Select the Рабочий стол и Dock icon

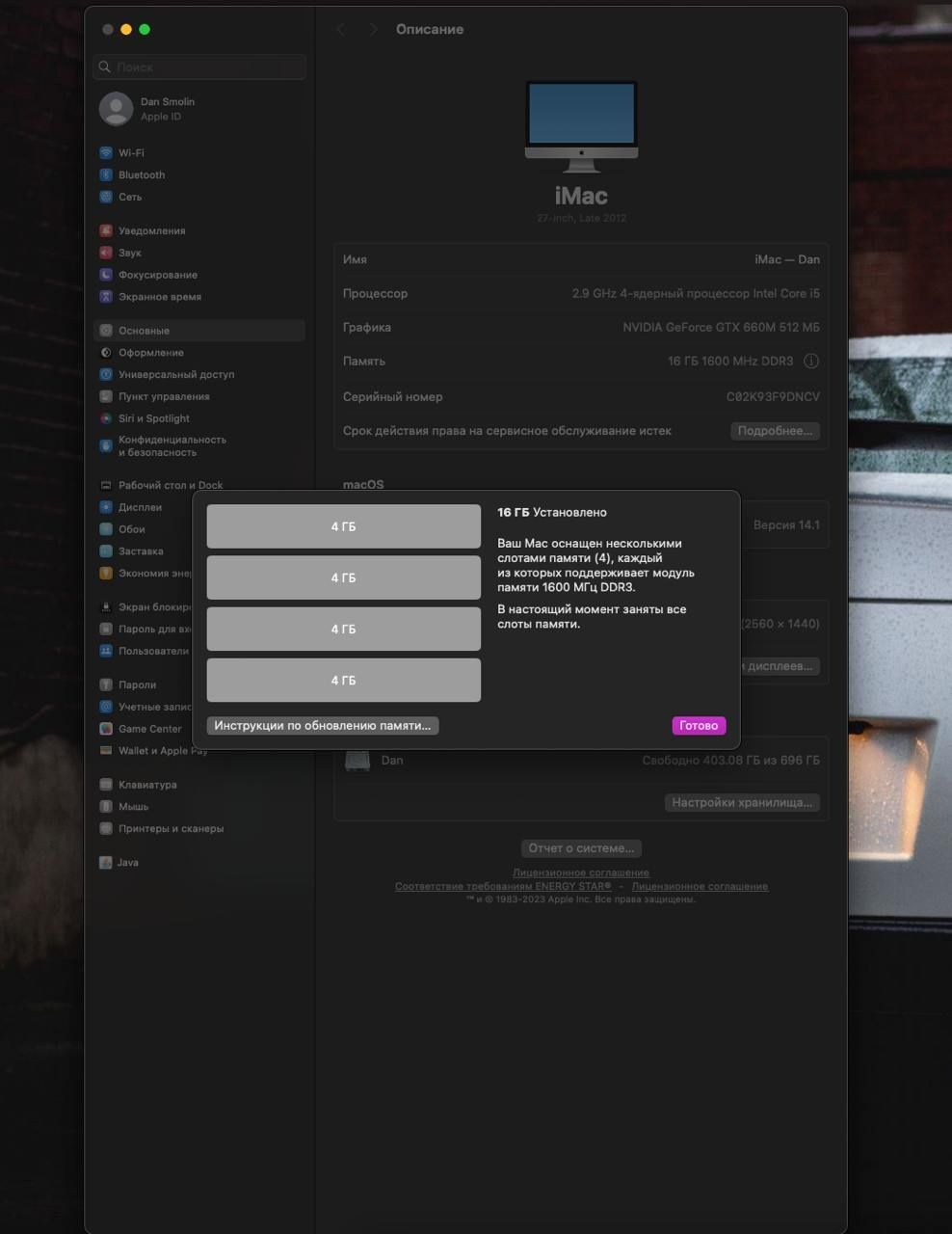point(106,485)
